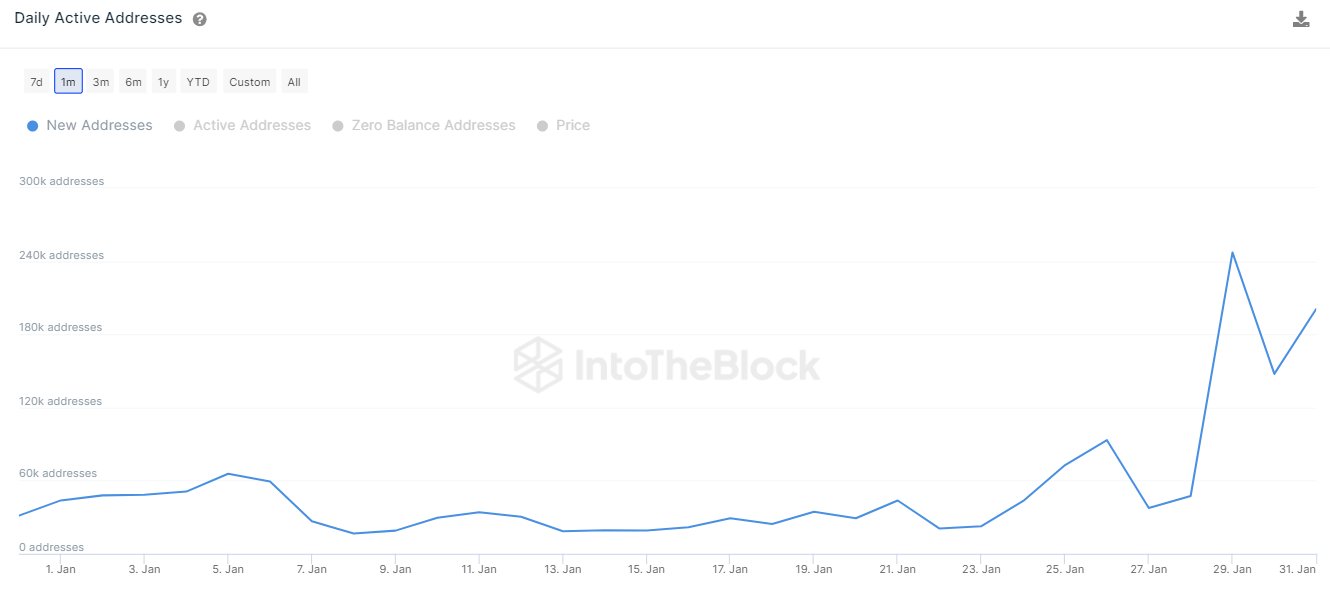Click the 29. Jan peak data point
This screenshot has width=1330, height=593.
click(1232, 252)
